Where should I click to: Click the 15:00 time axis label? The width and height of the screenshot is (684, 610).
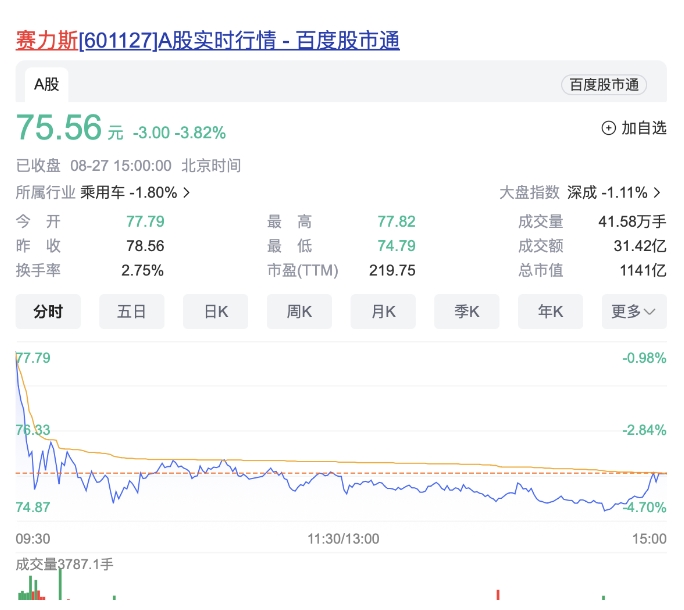(x=650, y=539)
